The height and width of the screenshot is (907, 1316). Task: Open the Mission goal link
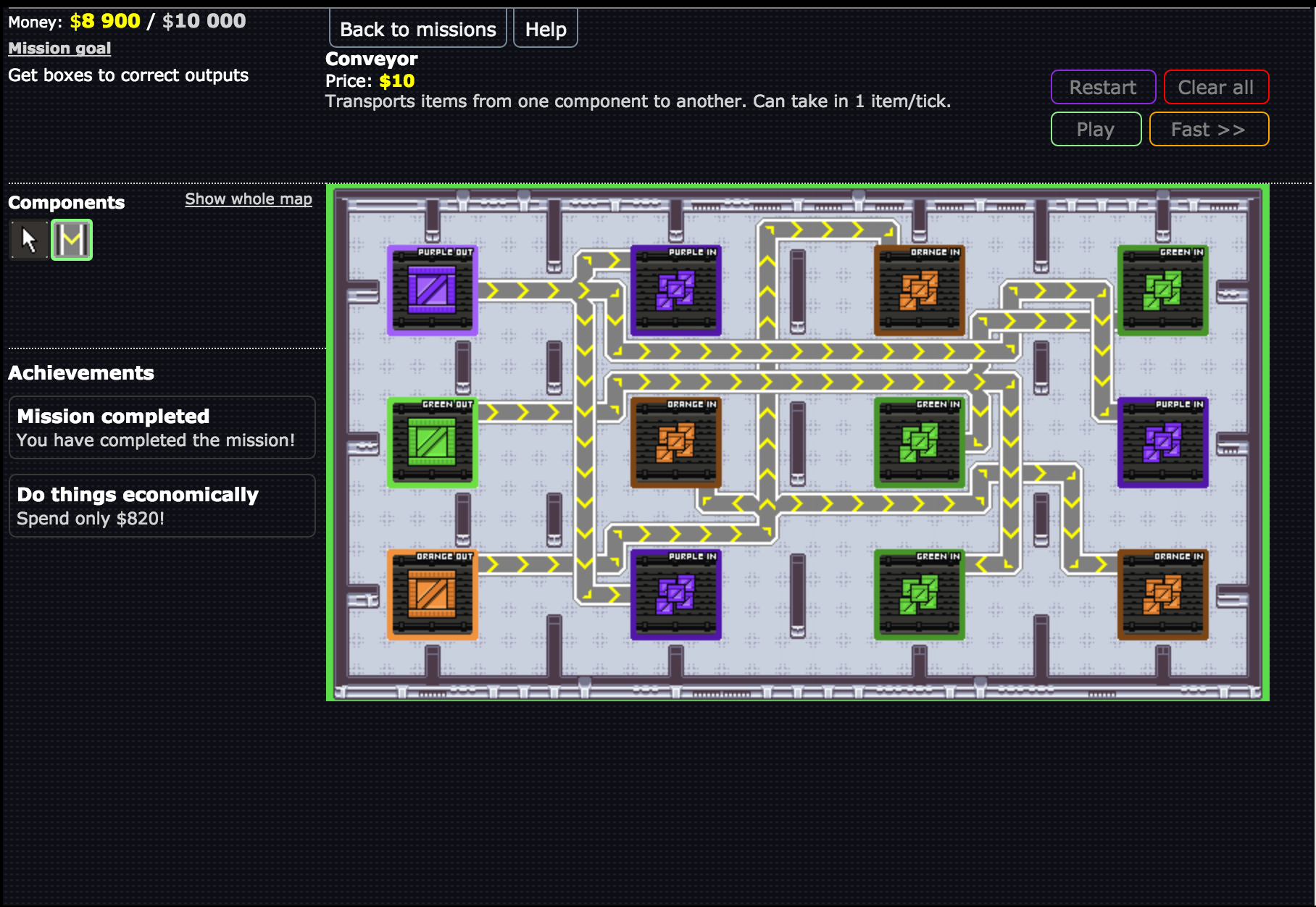point(59,49)
